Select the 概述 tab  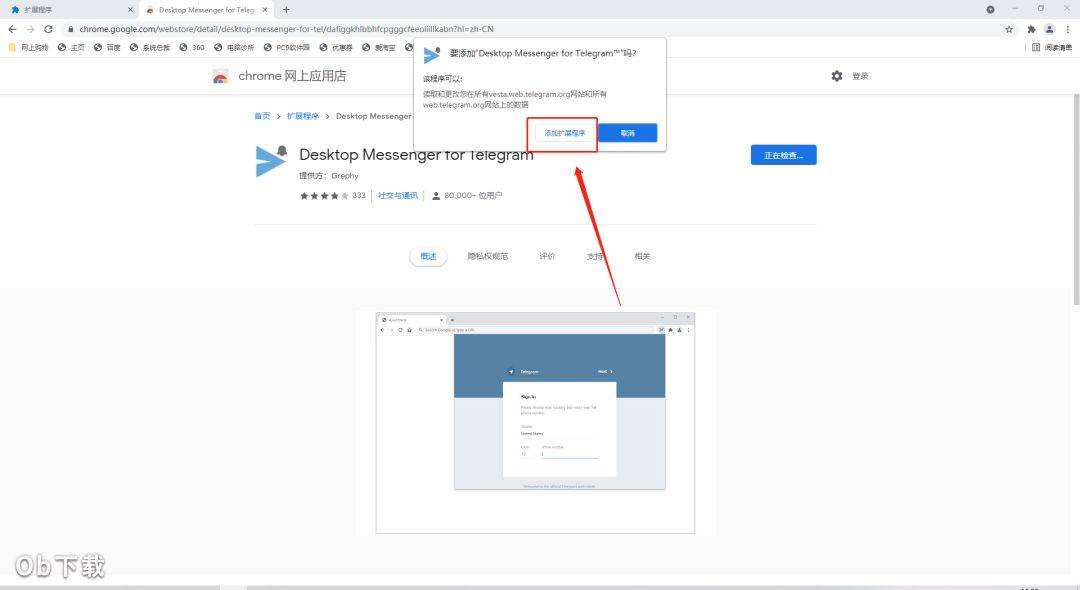428,256
